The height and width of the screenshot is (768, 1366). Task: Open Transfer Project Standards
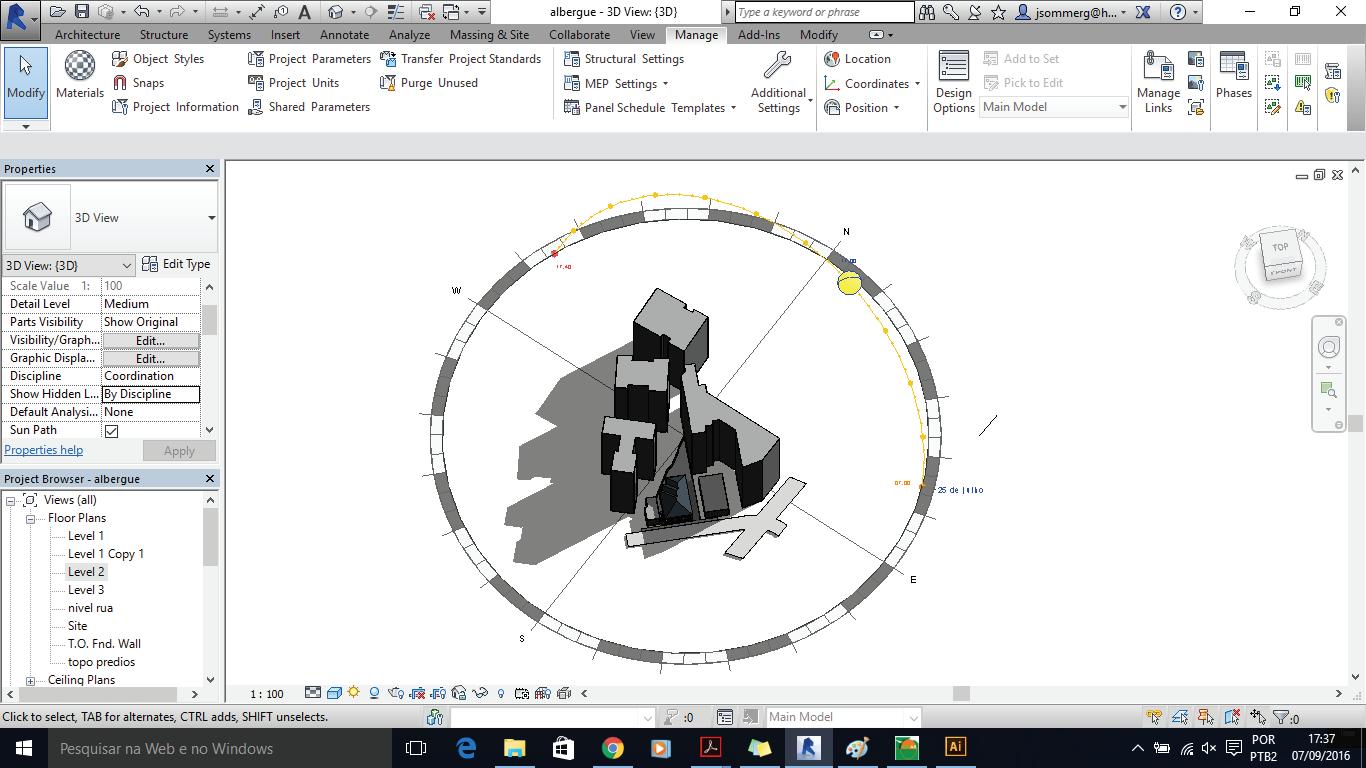coord(460,59)
